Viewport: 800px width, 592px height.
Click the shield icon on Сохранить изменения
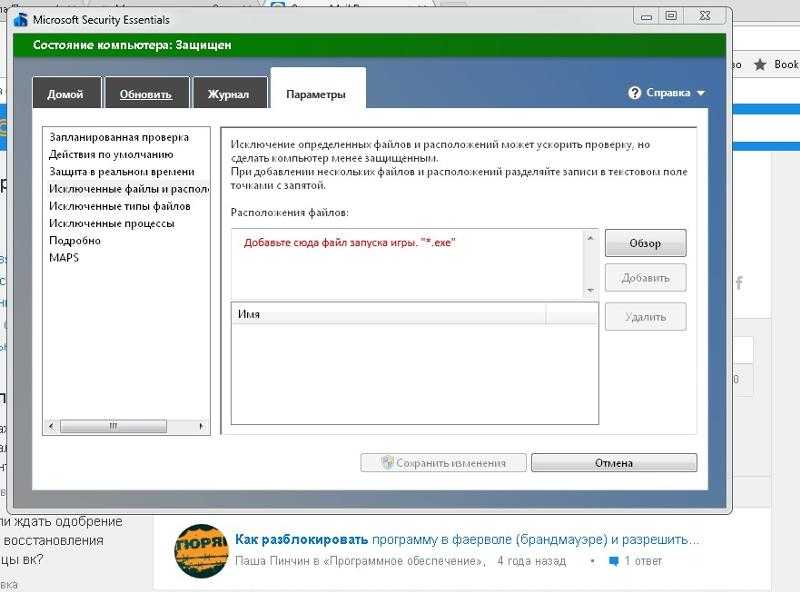[x=387, y=462]
